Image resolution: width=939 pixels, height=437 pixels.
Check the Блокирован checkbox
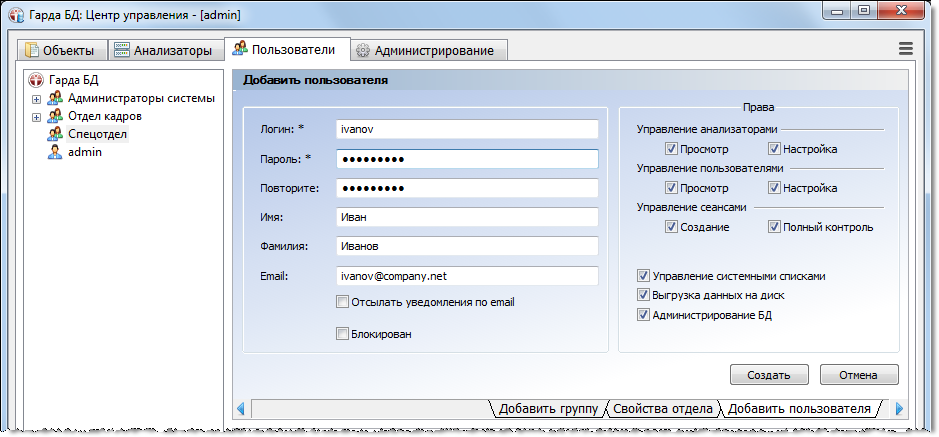pyautogui.click(x=343, y=334)
